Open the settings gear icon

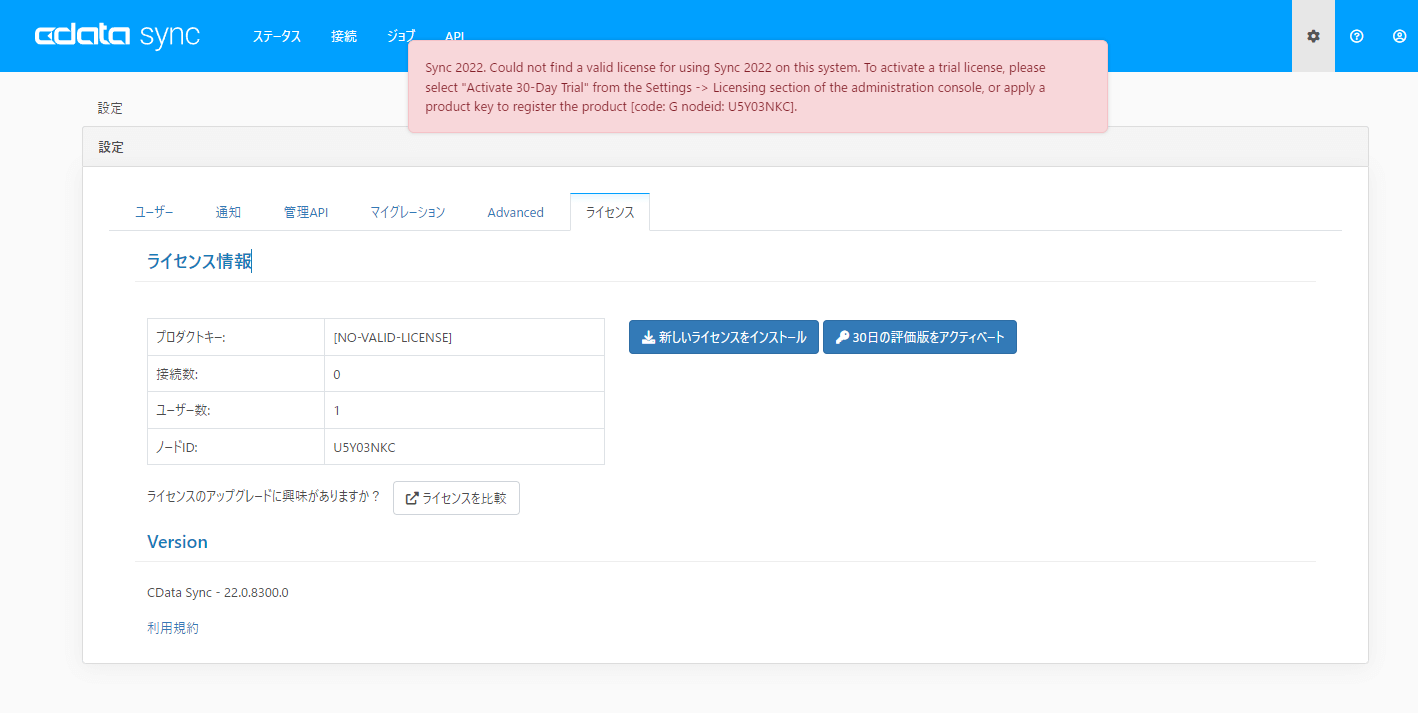pos(1313,36)
